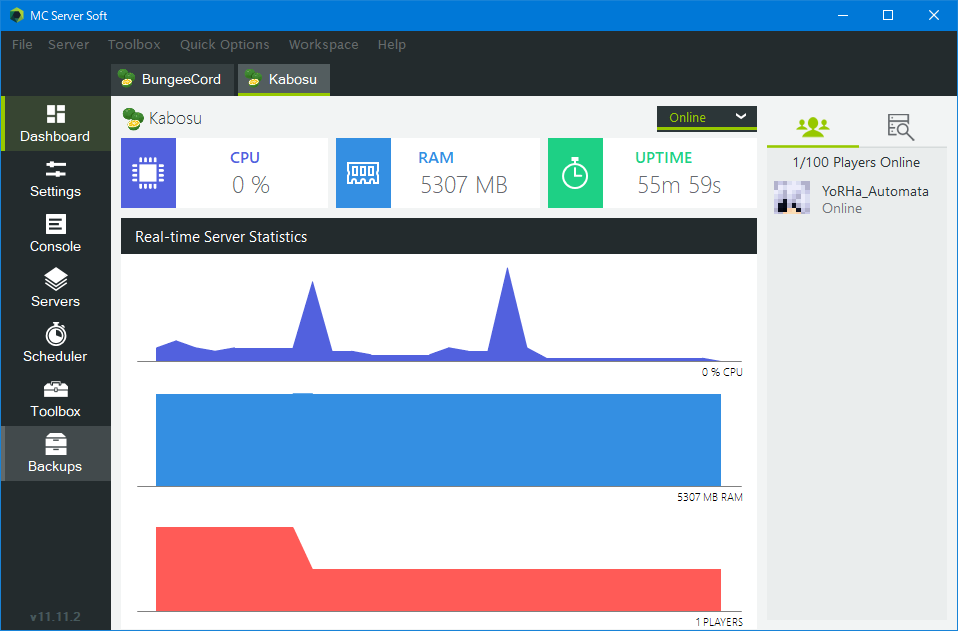Click the CPU chip icon tile

[148, 173]
